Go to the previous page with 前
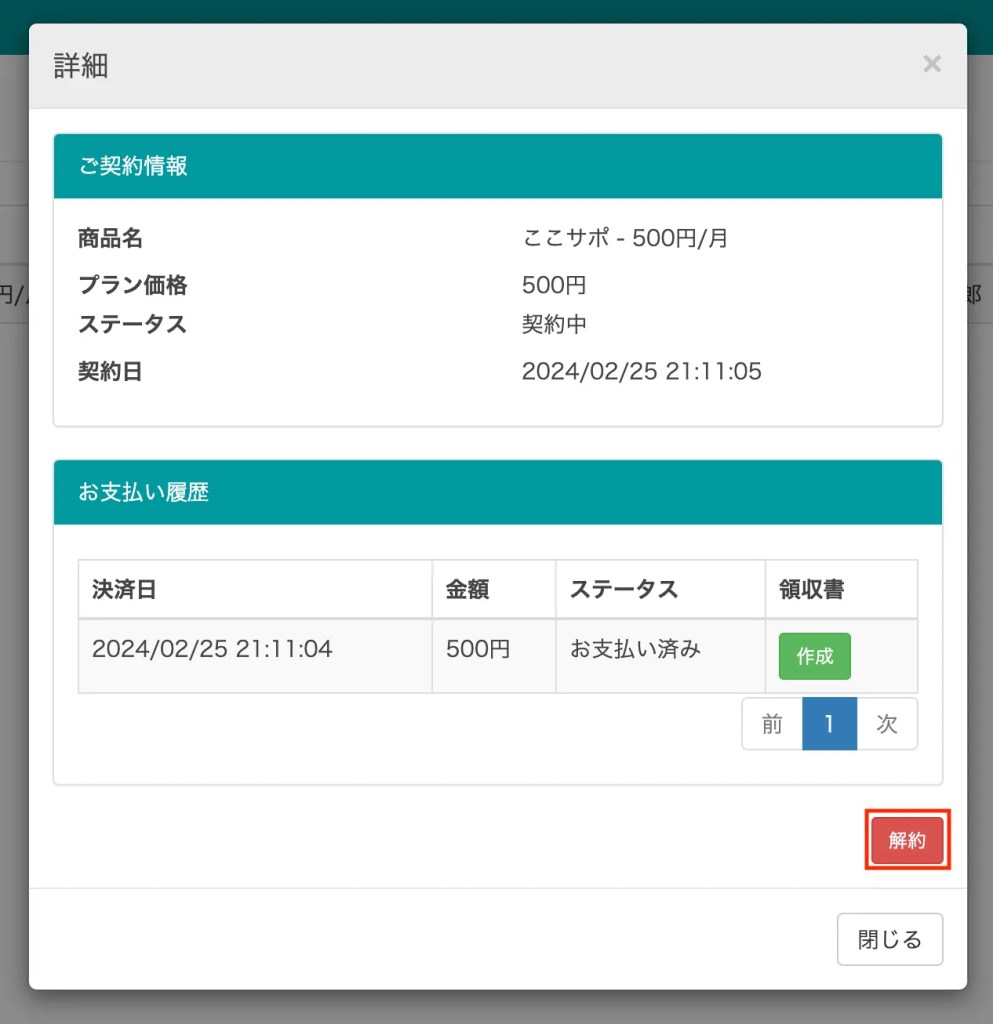993x1024 pixels. tap(772, 724)
